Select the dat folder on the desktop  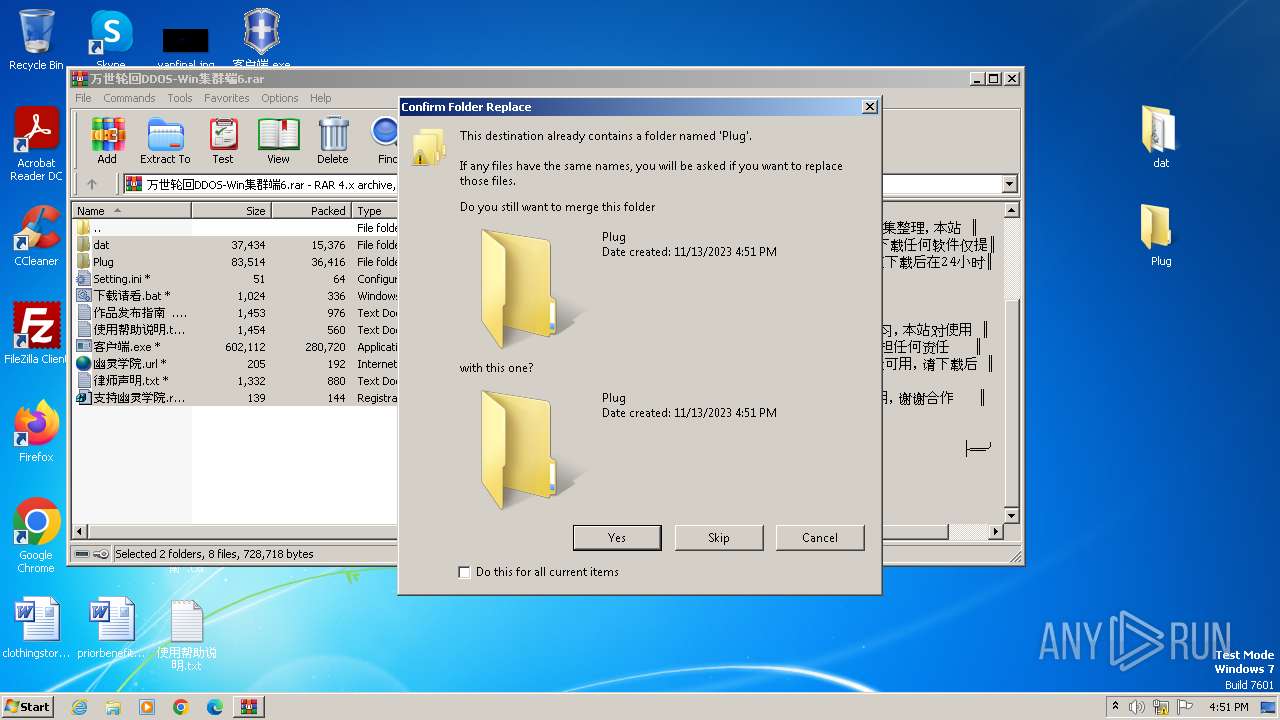click(x=1161, y=138)
